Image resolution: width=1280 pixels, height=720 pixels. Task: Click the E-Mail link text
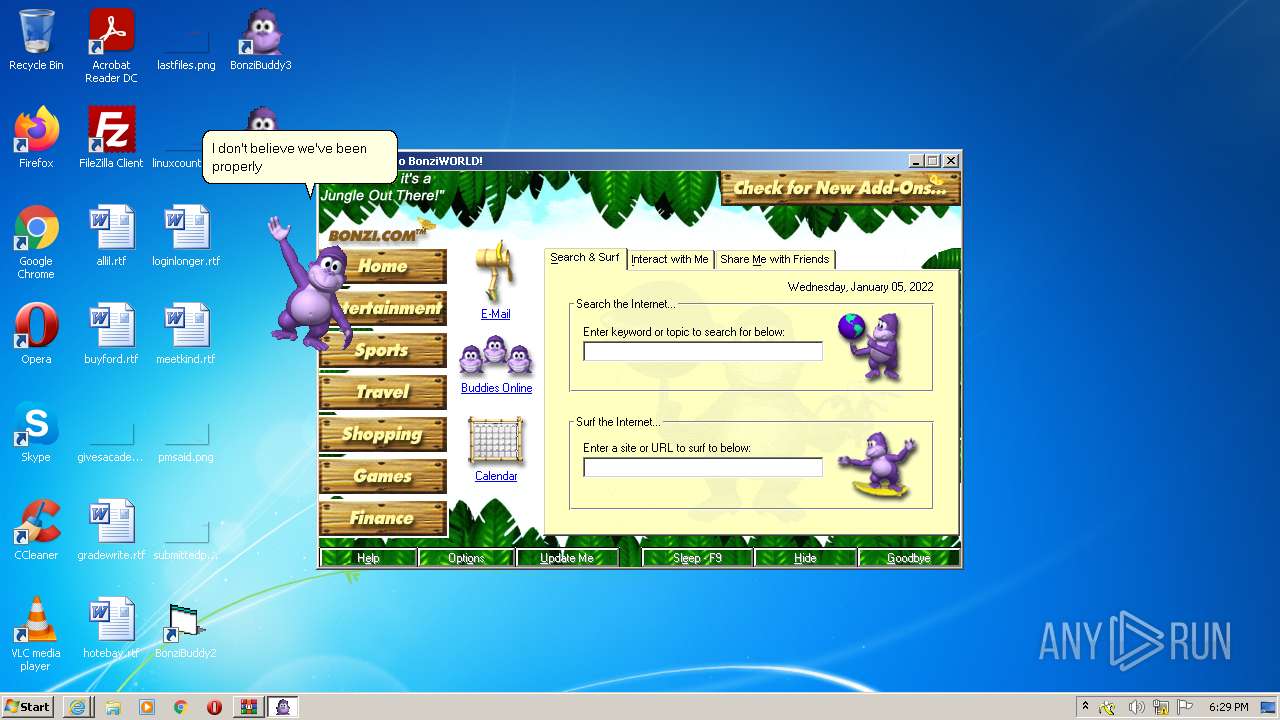click(496, 314)
